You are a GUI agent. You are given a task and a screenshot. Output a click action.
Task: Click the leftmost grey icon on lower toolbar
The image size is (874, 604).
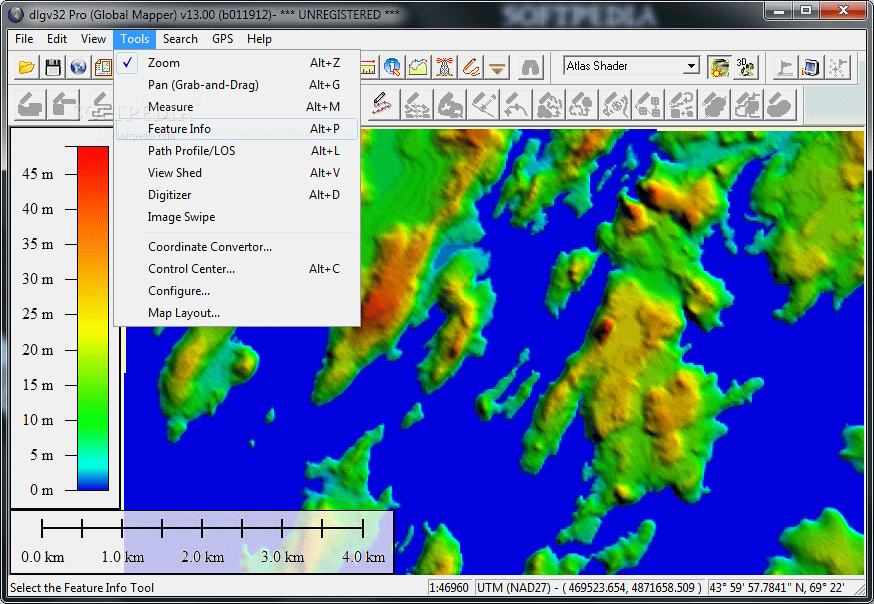[30, 104]
